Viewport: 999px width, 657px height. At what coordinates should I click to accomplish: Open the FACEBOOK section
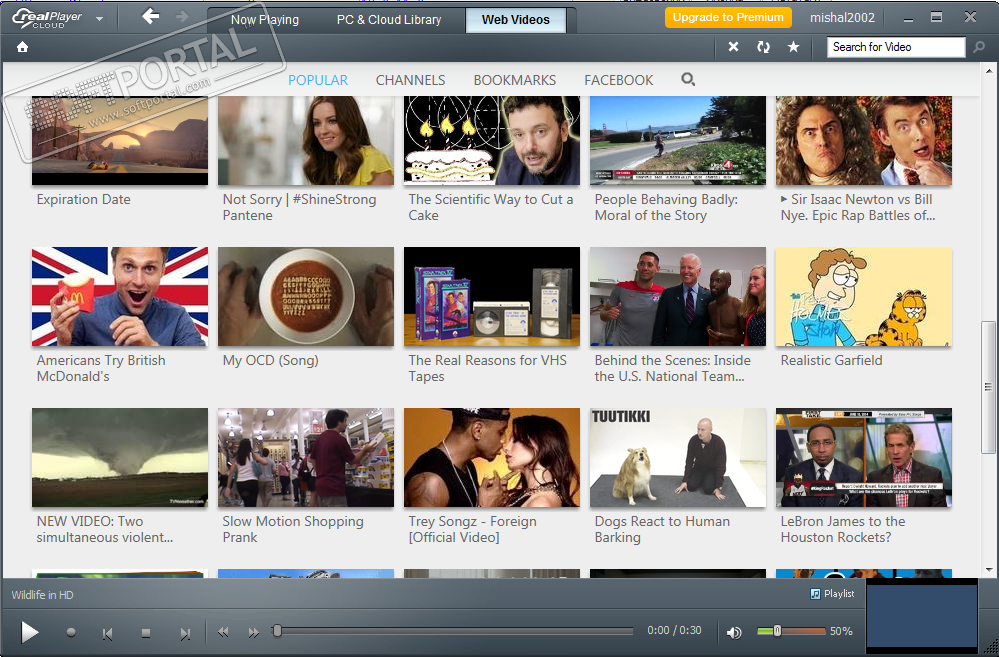[619, 80]
